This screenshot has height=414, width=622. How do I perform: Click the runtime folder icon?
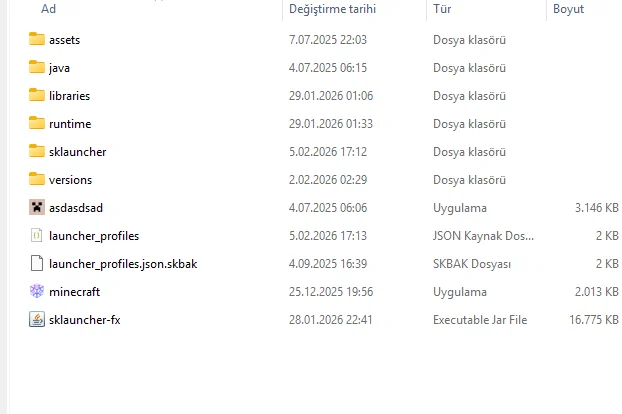[37, 123]
